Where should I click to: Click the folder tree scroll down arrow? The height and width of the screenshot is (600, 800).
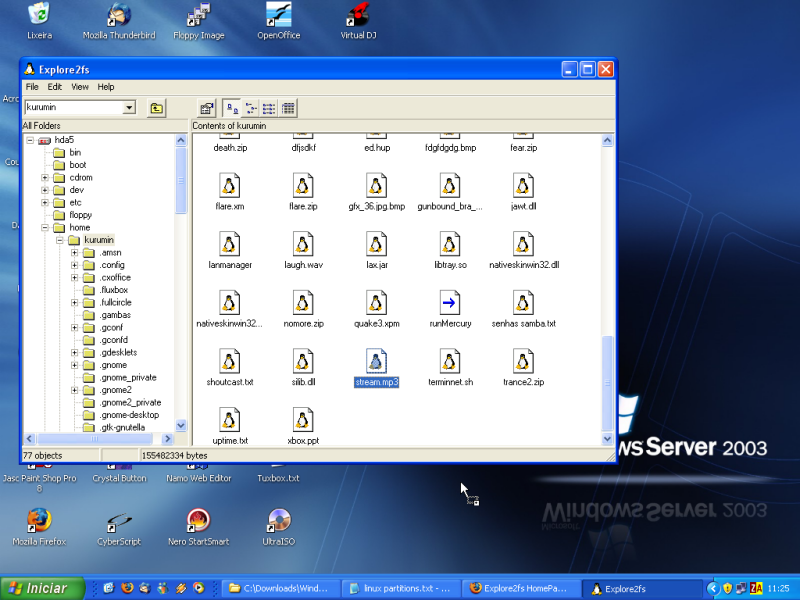coord(181,426)
